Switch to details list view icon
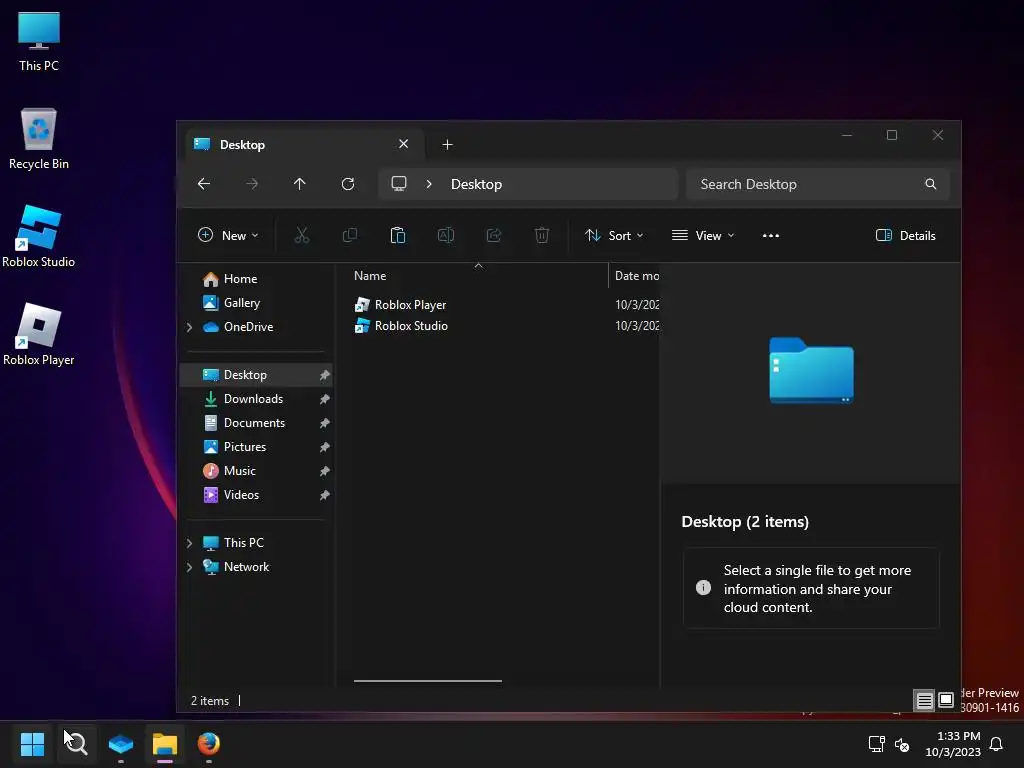1024x768 pixels. click(x=925, y=701)
